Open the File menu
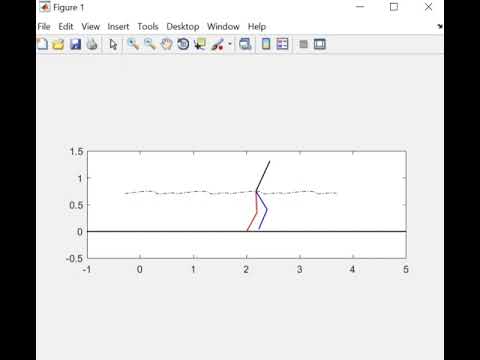 [x=44, y=27]
